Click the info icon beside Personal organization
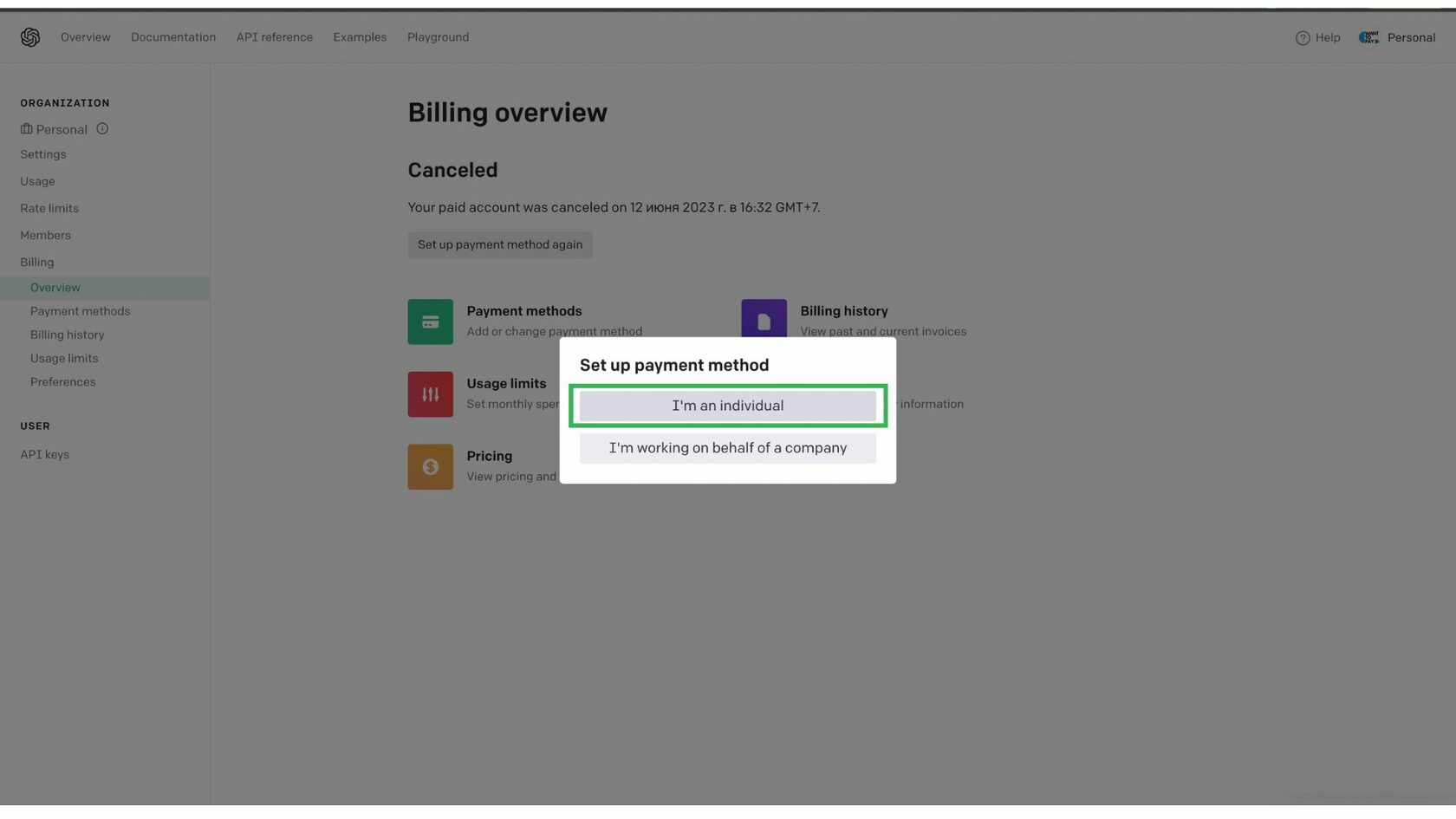1456x819 pixels. pos(102,129)
